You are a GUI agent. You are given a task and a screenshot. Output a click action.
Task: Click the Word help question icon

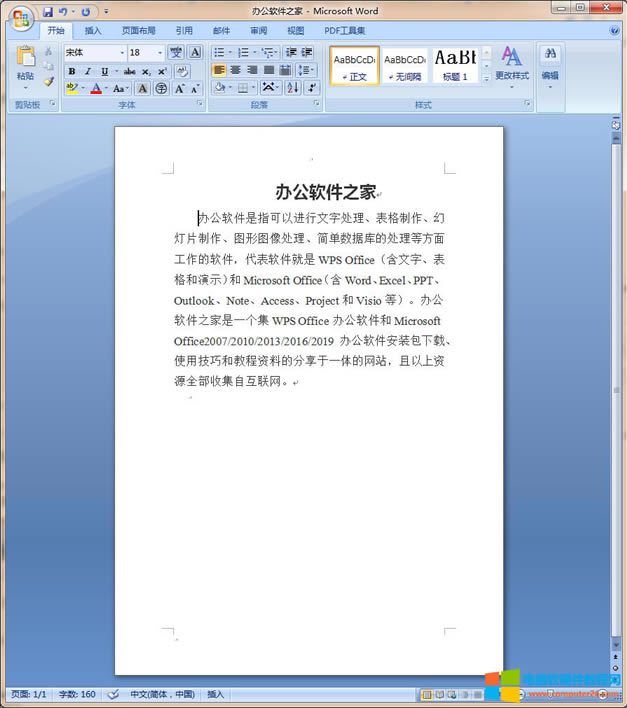click(614, 31)
